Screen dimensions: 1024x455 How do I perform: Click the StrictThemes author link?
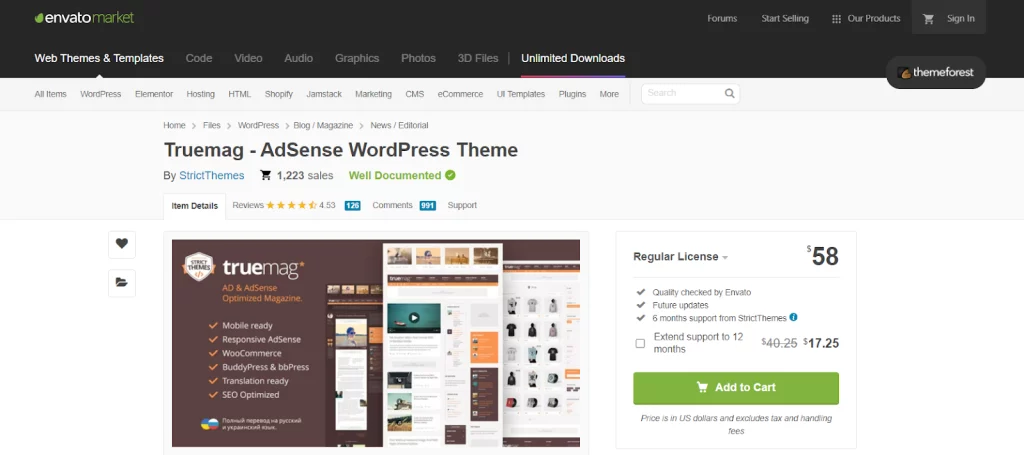[x=212, y=175]
